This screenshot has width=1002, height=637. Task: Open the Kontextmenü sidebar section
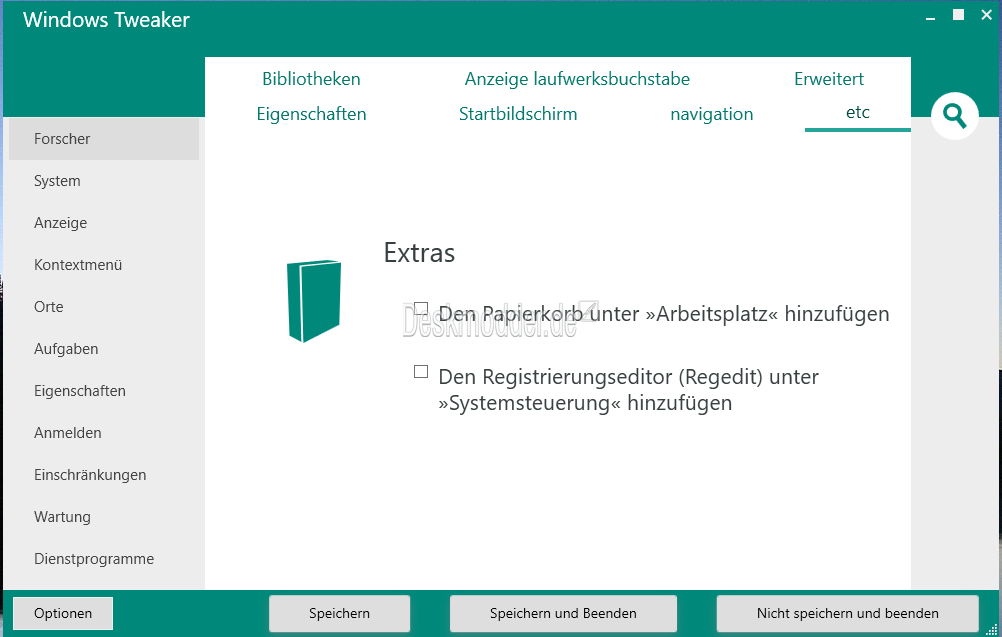pyautogui.click(x=104, y=265)
